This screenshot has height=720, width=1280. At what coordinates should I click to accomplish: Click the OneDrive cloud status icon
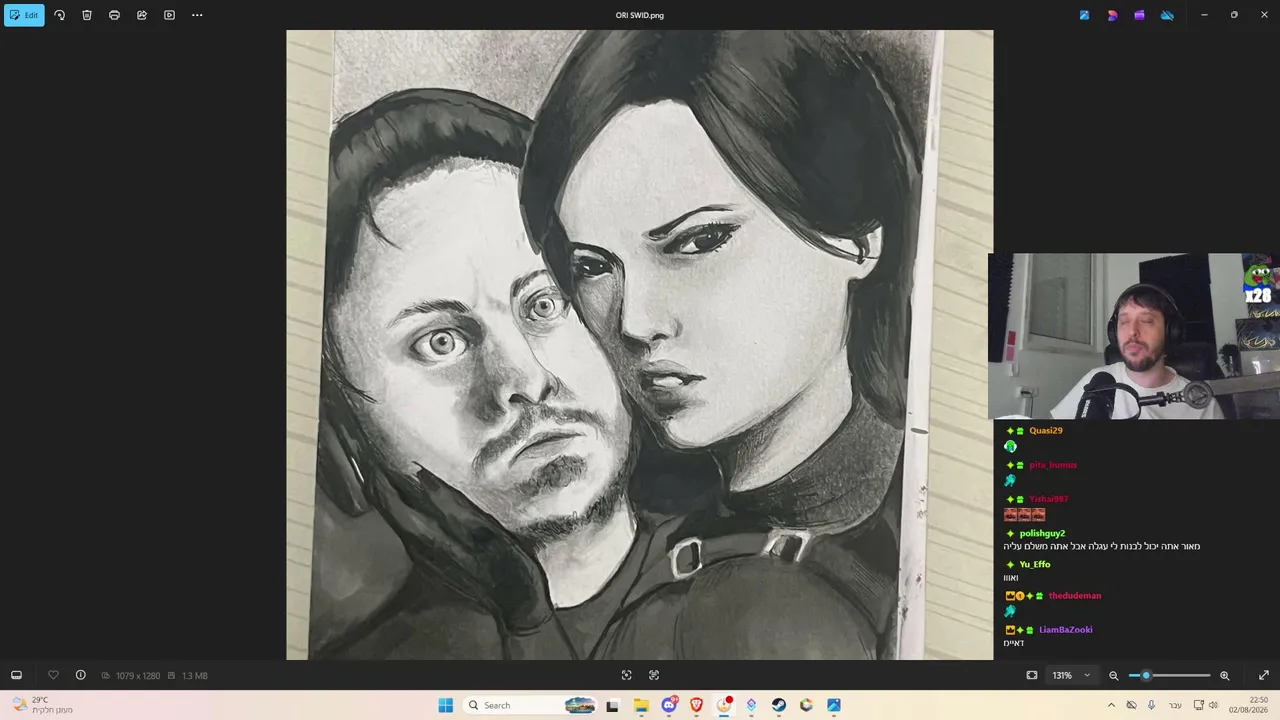point(1167,15)
